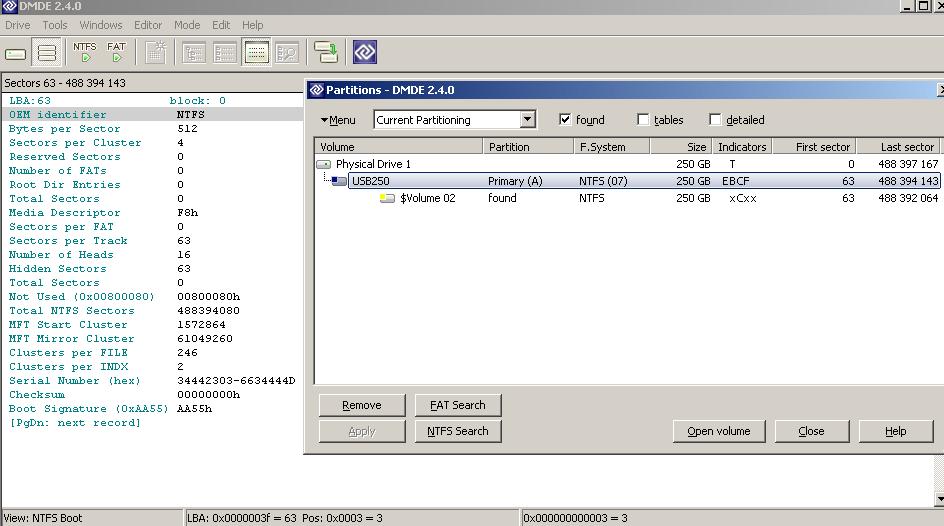Click the Help button in Partitions dialog

896,431
